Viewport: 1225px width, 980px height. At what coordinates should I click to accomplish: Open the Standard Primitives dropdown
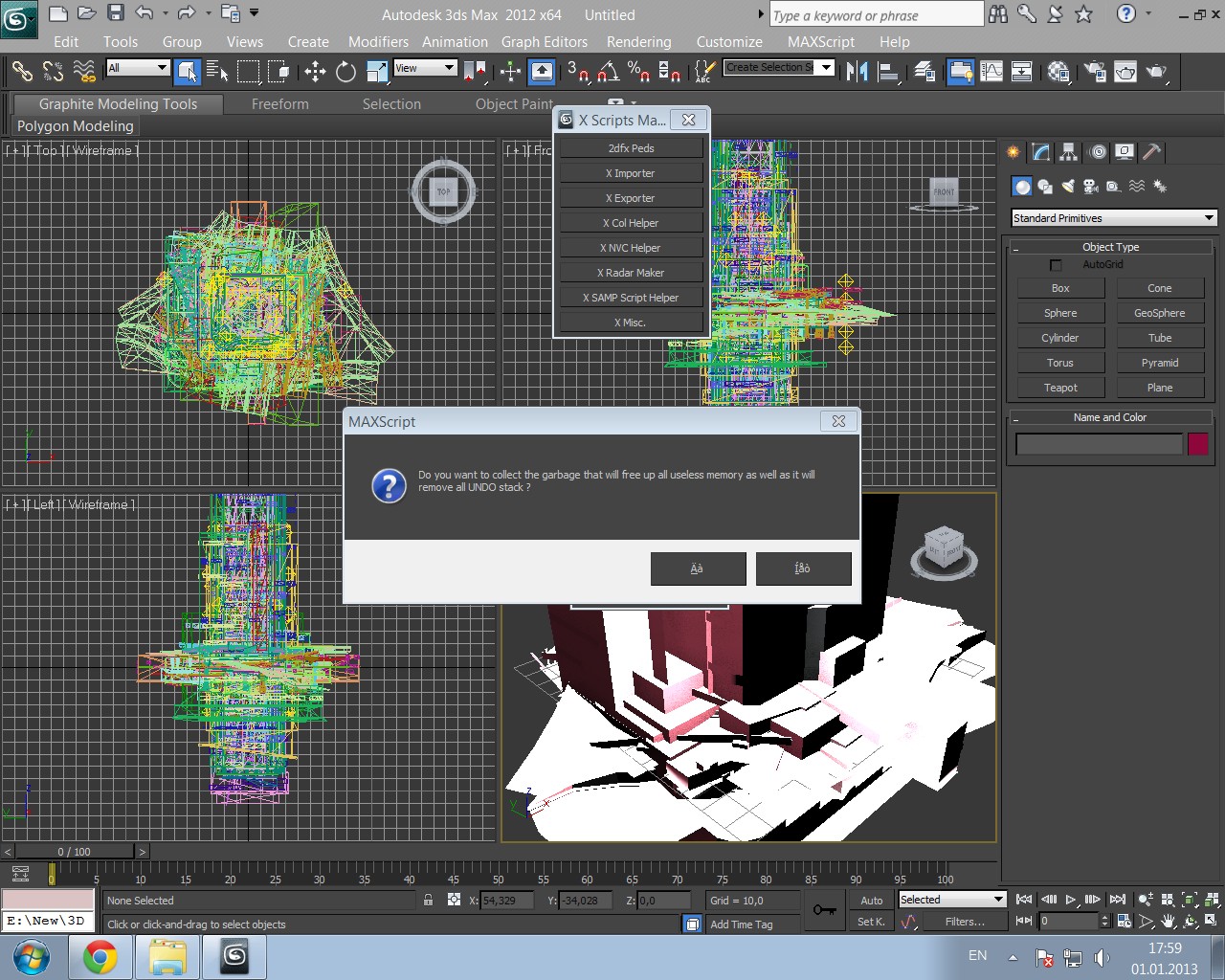tap(1114, 218)
